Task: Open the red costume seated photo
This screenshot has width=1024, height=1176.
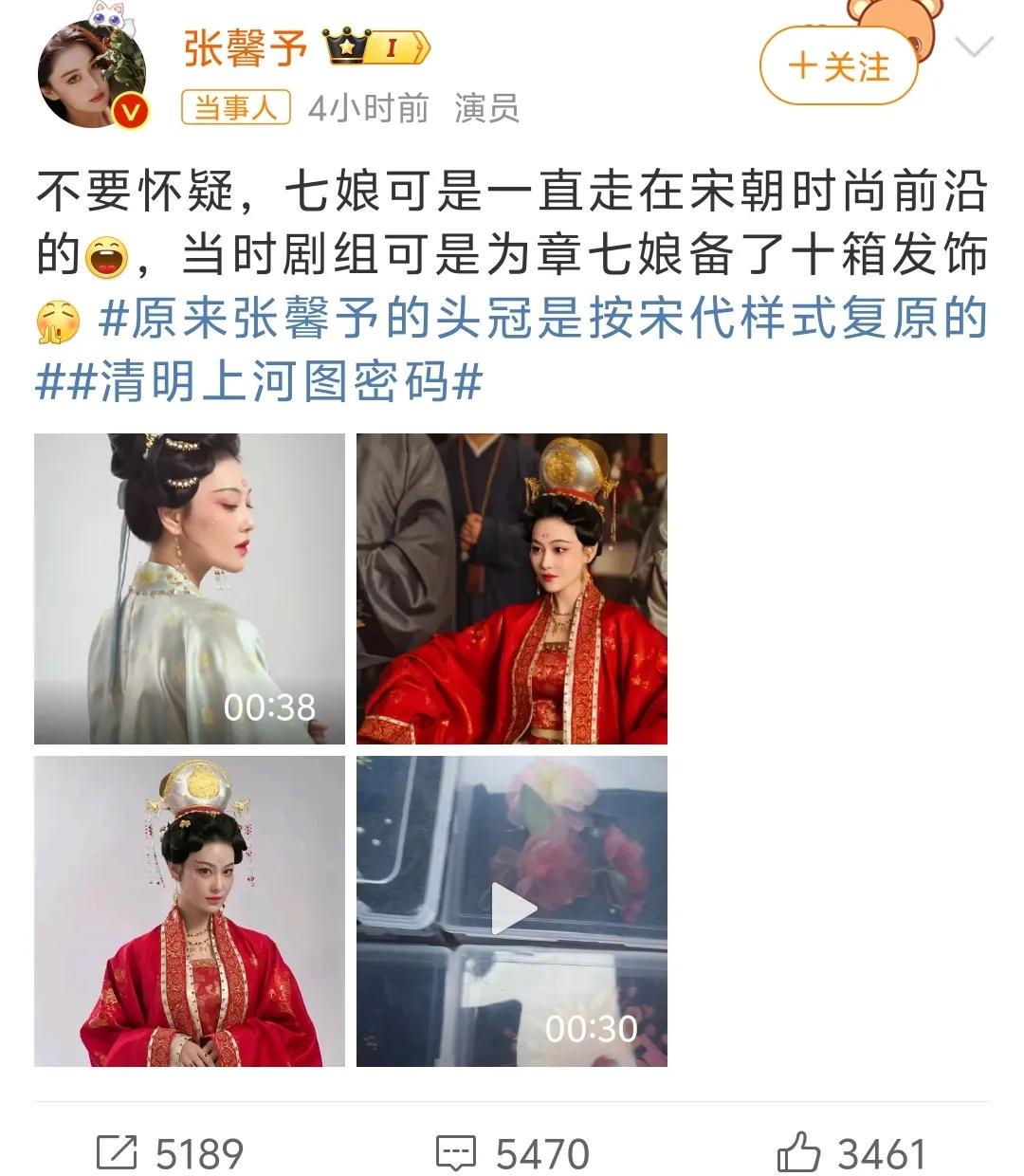Action: tap(512, 589)
